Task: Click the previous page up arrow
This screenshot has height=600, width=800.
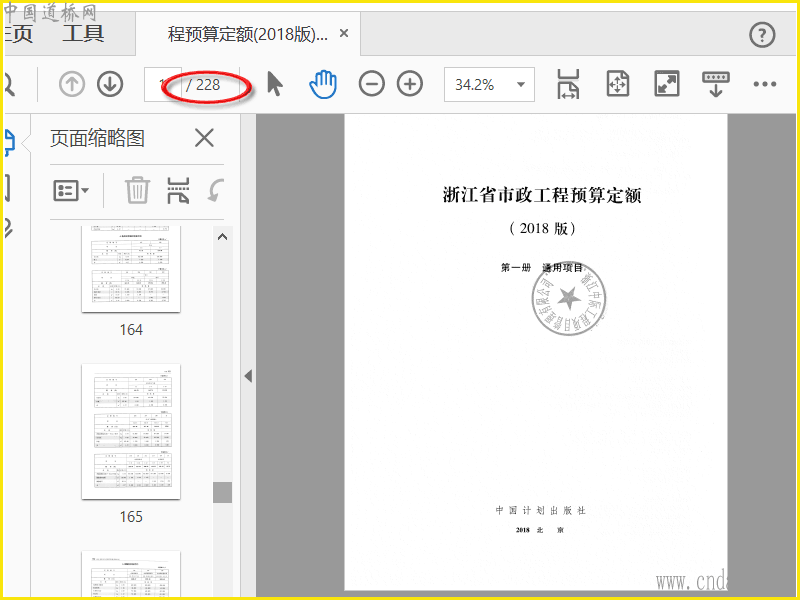Action: pyautogui.click(x=71, y=84)
